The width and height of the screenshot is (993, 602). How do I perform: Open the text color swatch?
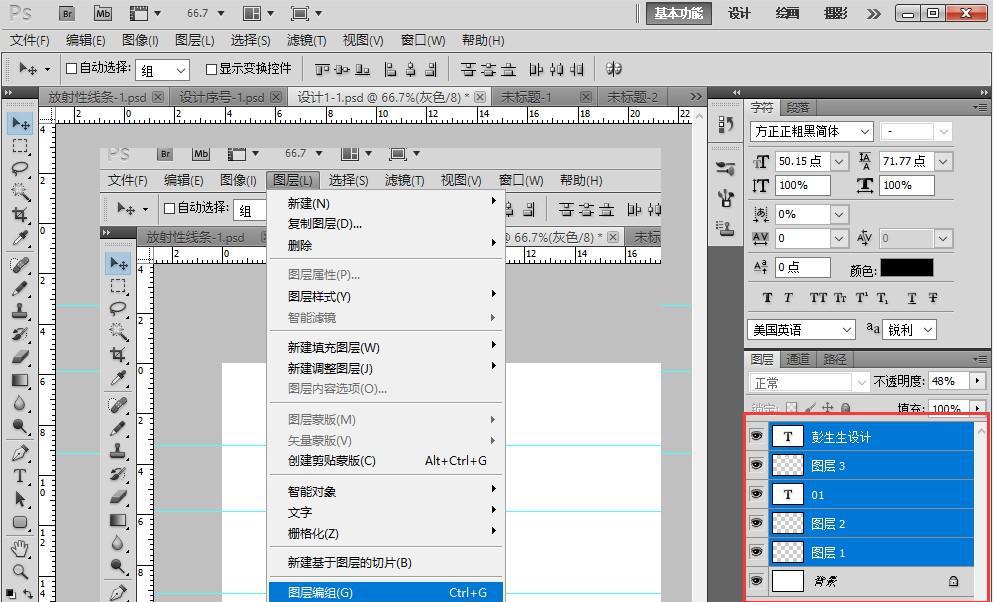pos(906,268)
